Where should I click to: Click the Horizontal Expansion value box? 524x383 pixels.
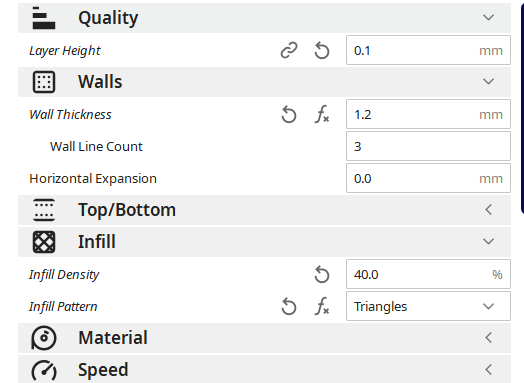[428, 178]
